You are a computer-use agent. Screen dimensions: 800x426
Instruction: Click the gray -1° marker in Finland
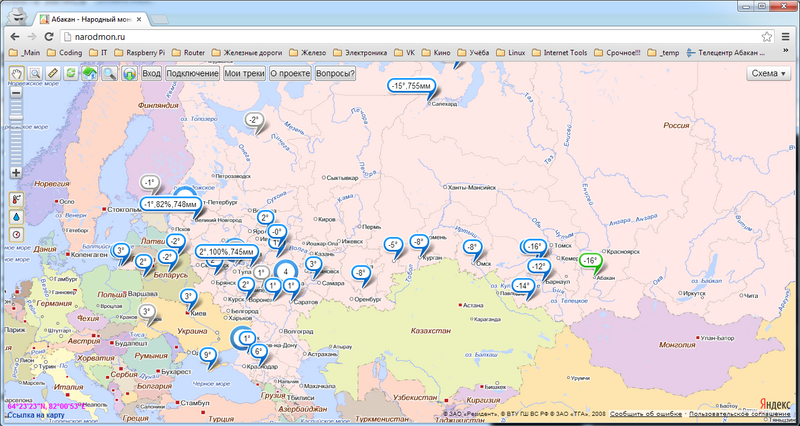tap(149, 183)
